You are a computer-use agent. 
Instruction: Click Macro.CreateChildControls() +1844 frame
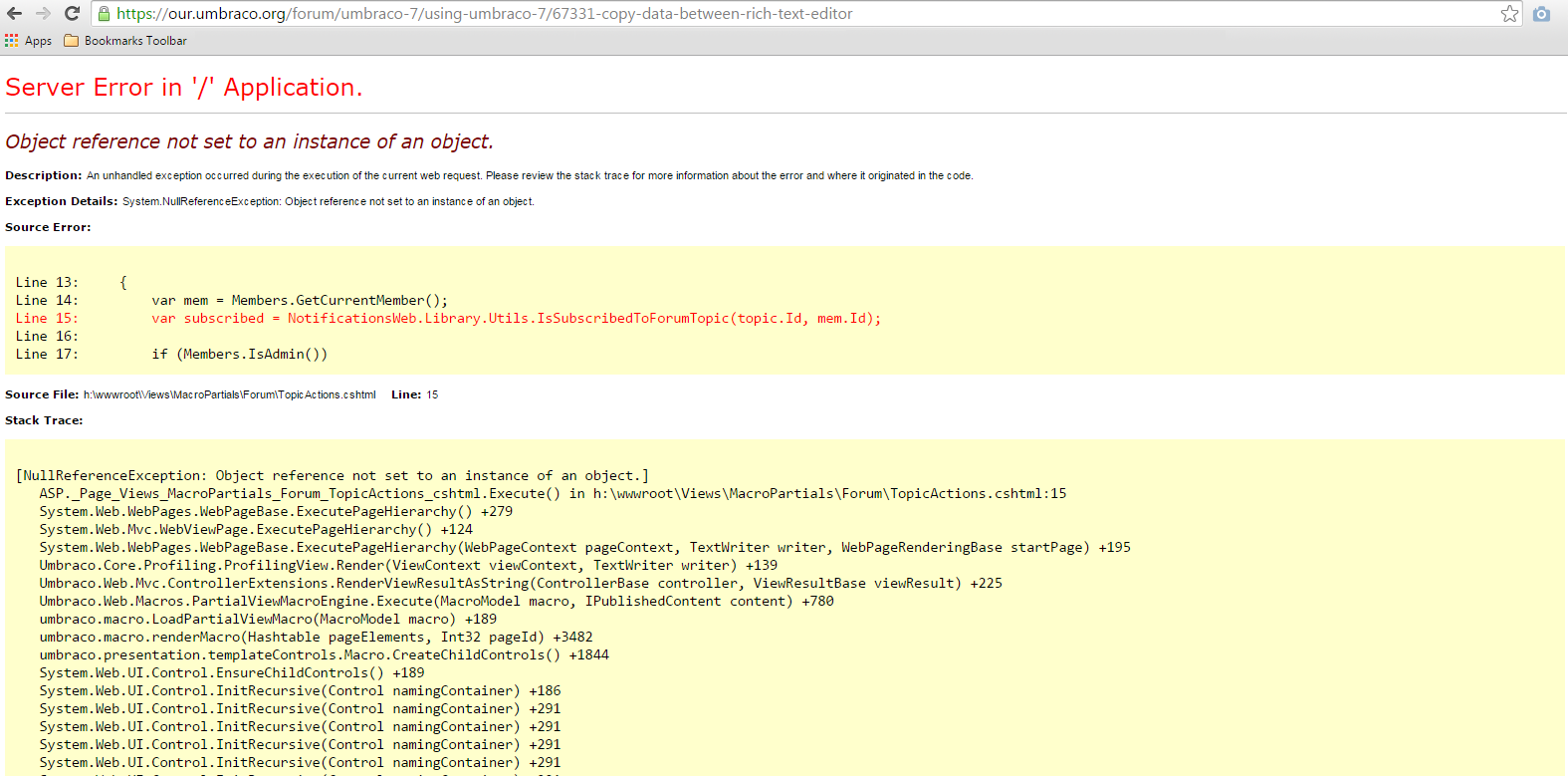coord(324,655)
